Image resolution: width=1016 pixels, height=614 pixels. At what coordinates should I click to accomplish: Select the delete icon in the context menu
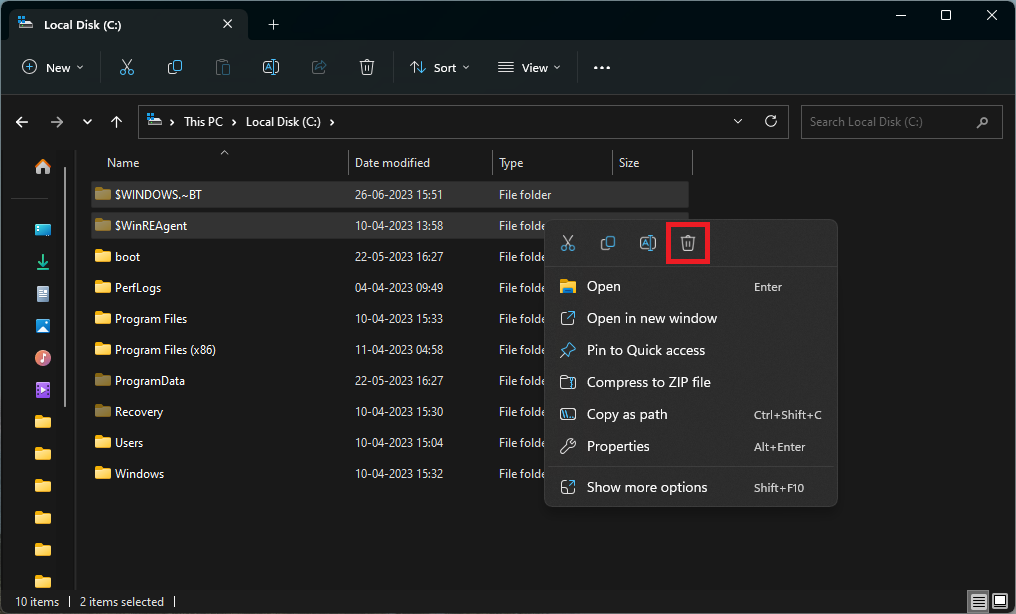click(x=687, y=242)
